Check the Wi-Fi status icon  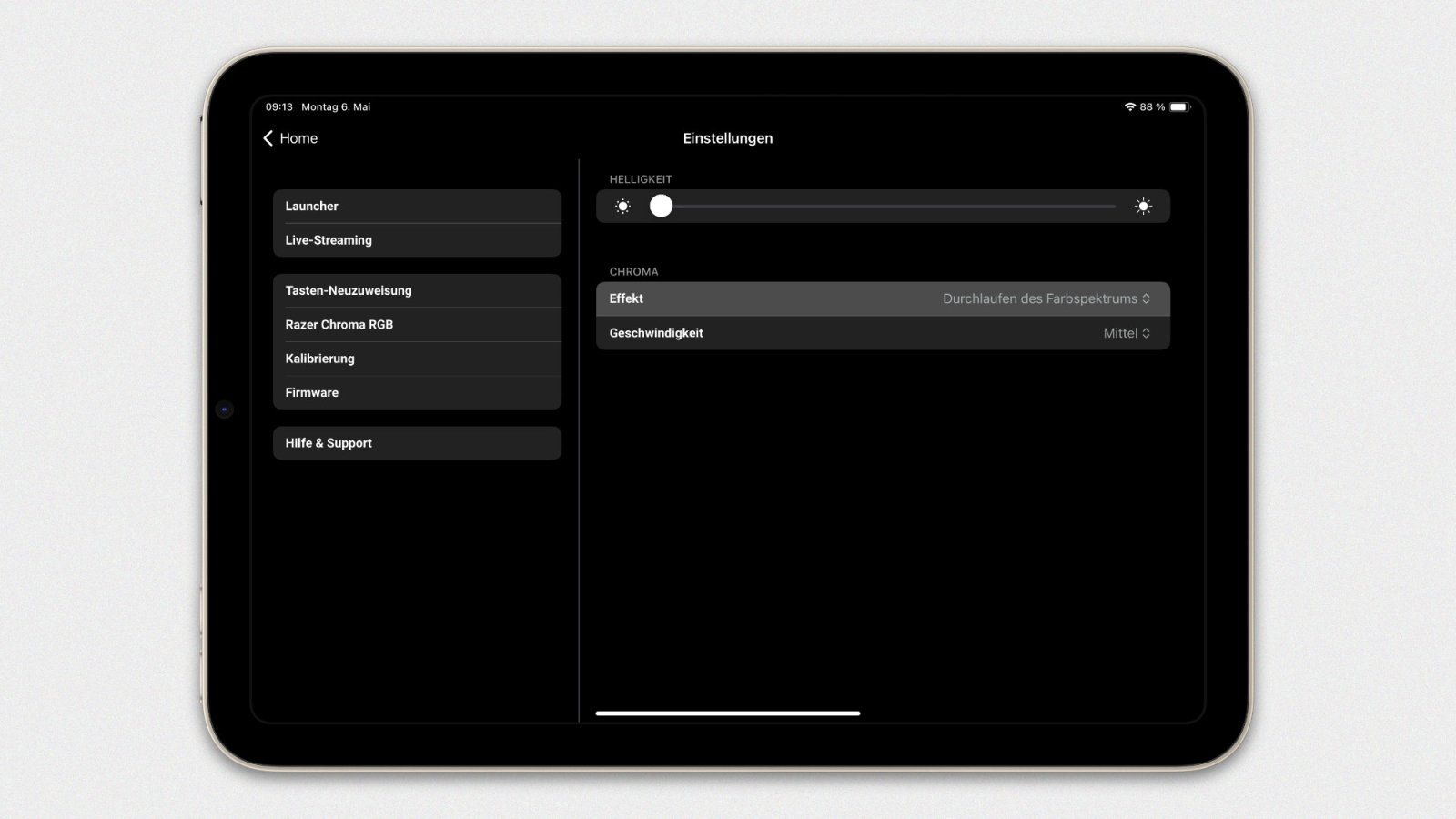coord(1130,106)
